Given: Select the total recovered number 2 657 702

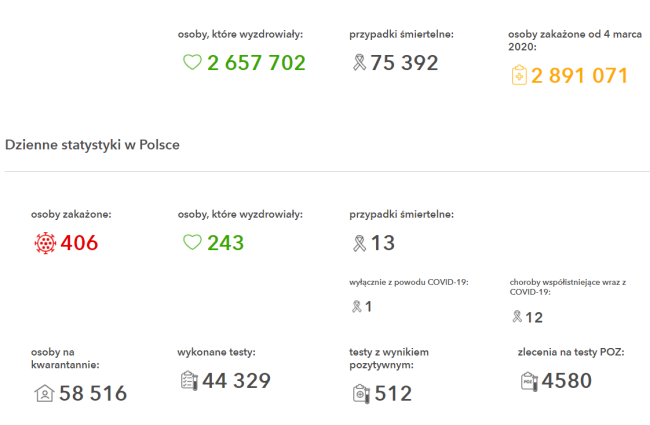Looking at the screenshot, I should tap(256, 63).
